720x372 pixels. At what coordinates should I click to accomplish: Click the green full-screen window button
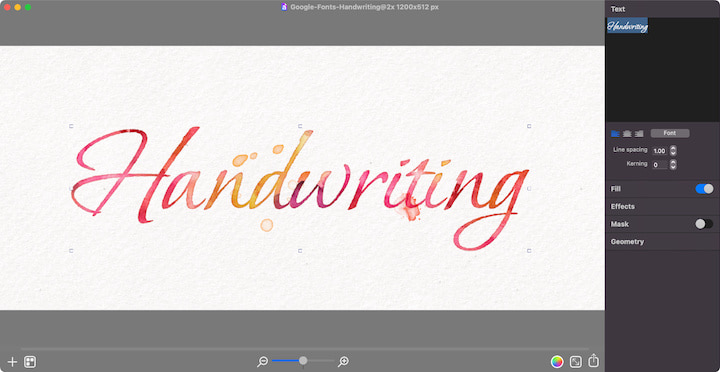point(28,7)
